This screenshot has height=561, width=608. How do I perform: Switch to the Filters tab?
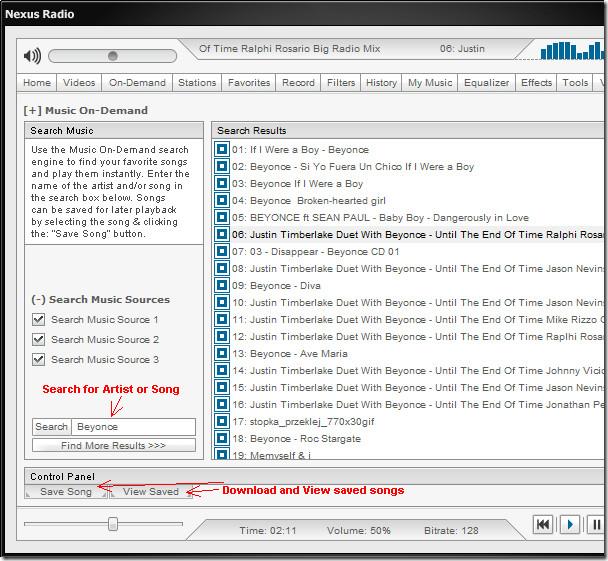(341, 83)
